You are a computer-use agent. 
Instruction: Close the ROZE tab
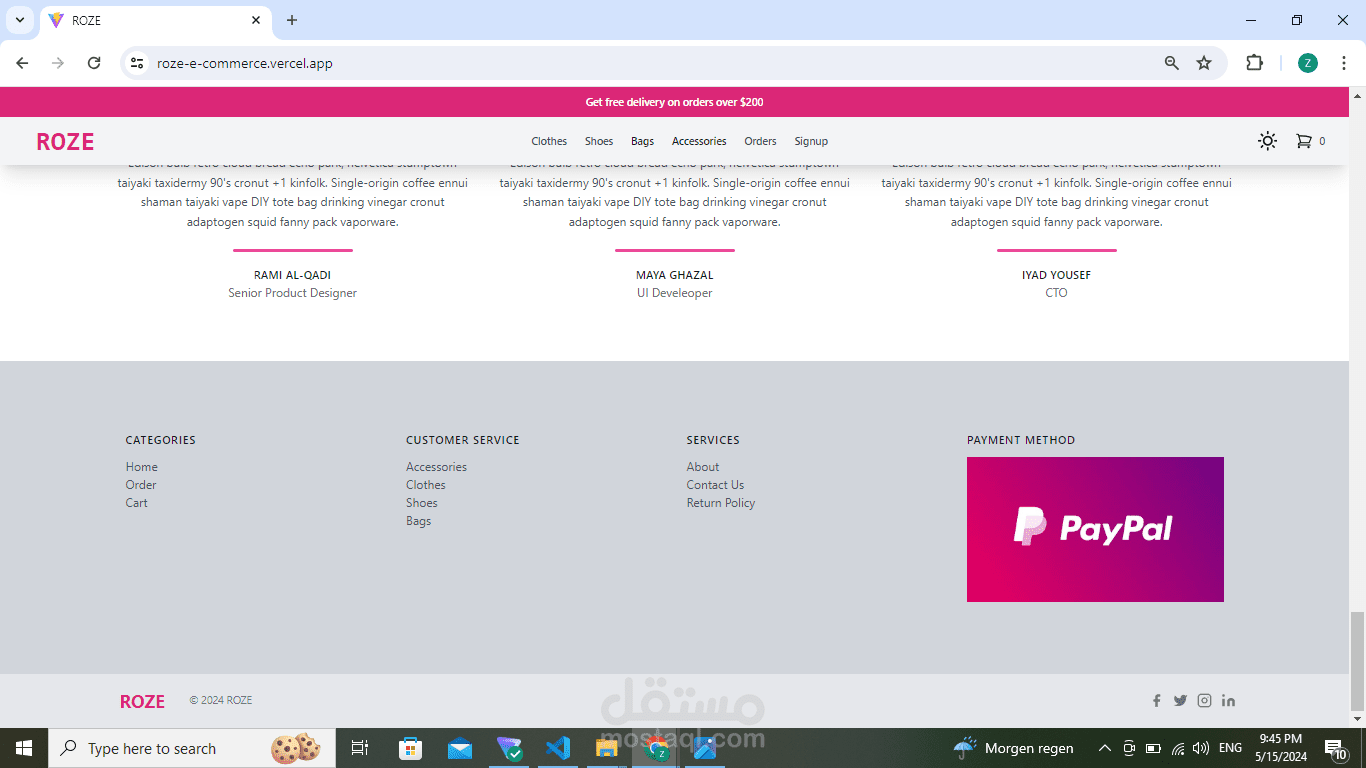[x=256, y=20]
